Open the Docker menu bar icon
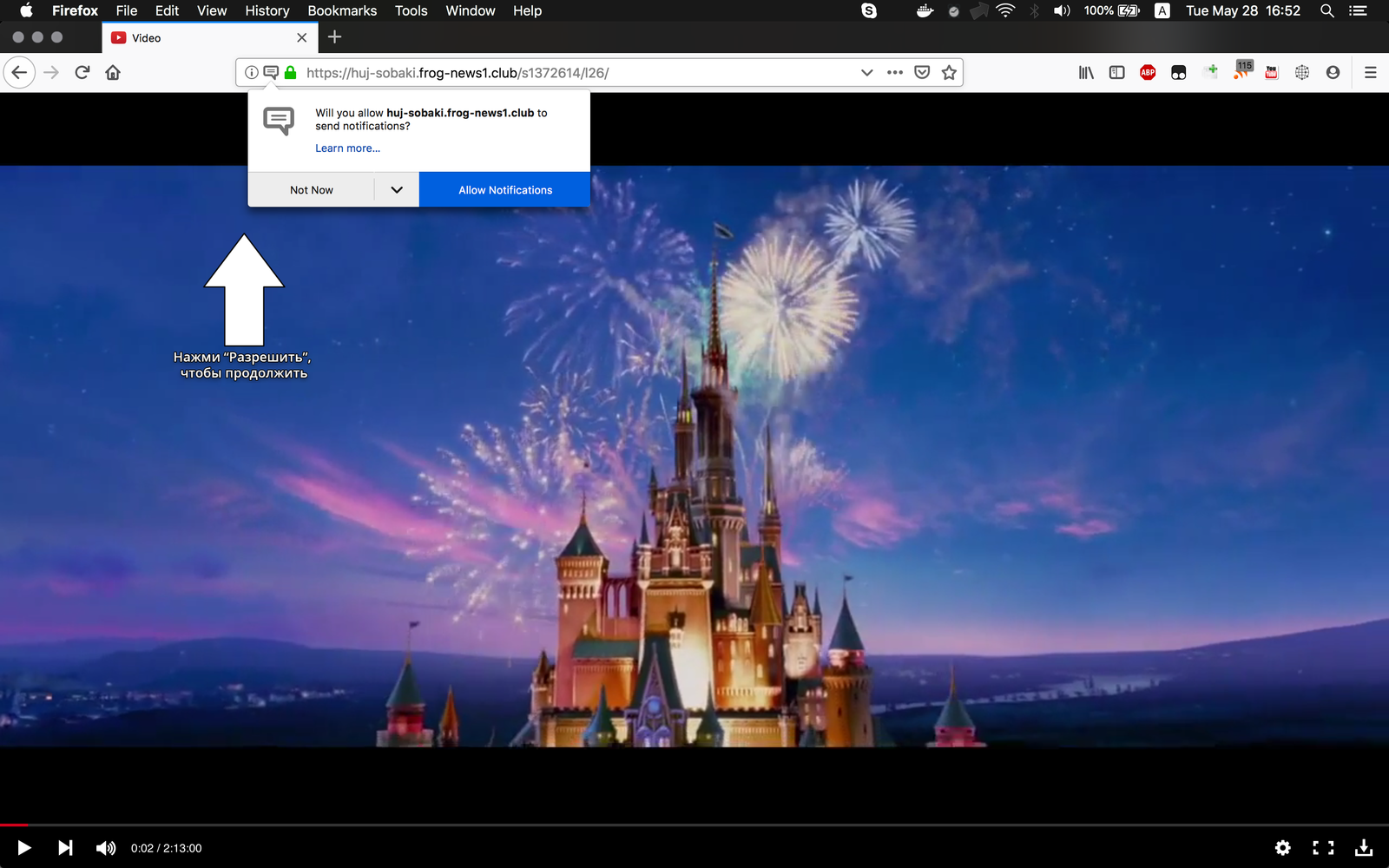This screenshot has height=868, width=1389. [925, 10]
